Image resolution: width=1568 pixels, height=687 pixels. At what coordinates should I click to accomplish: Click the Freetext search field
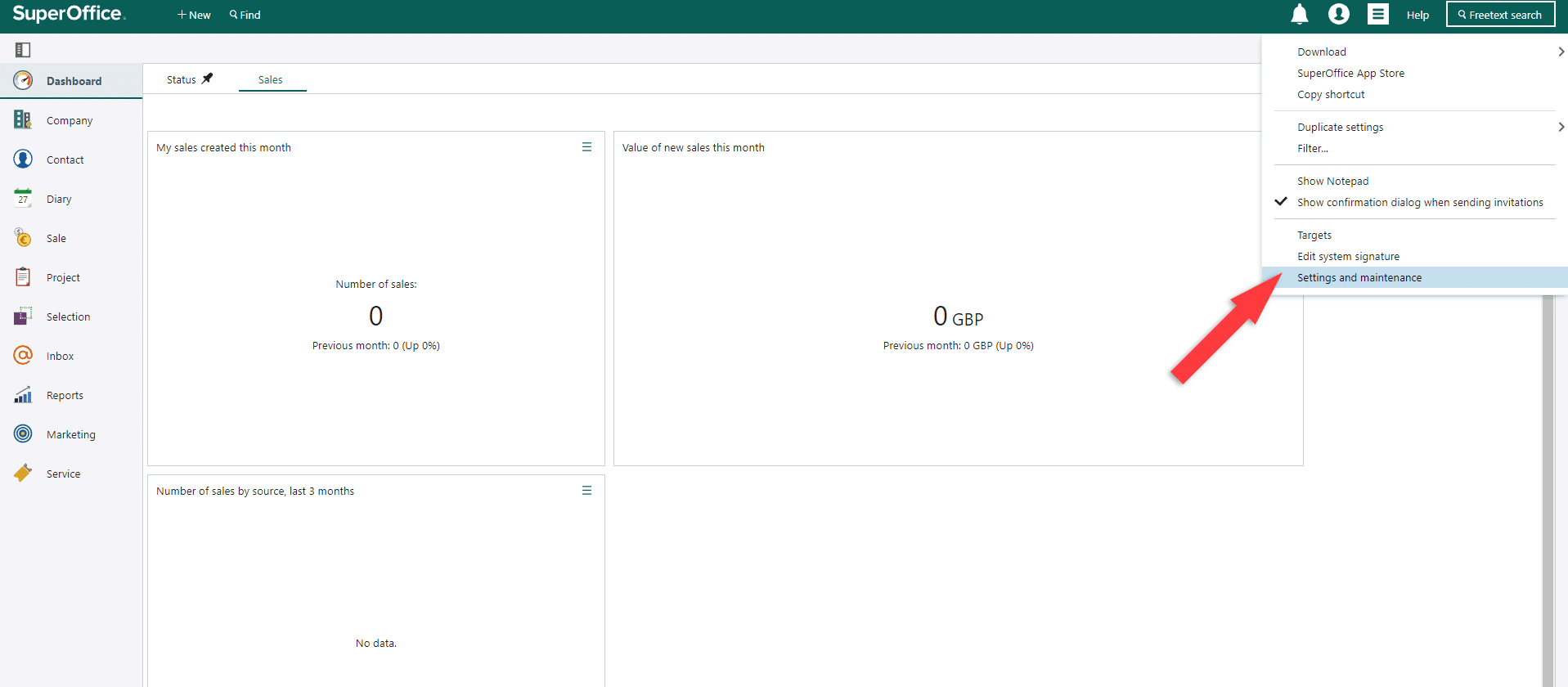tap(1500, 15)
